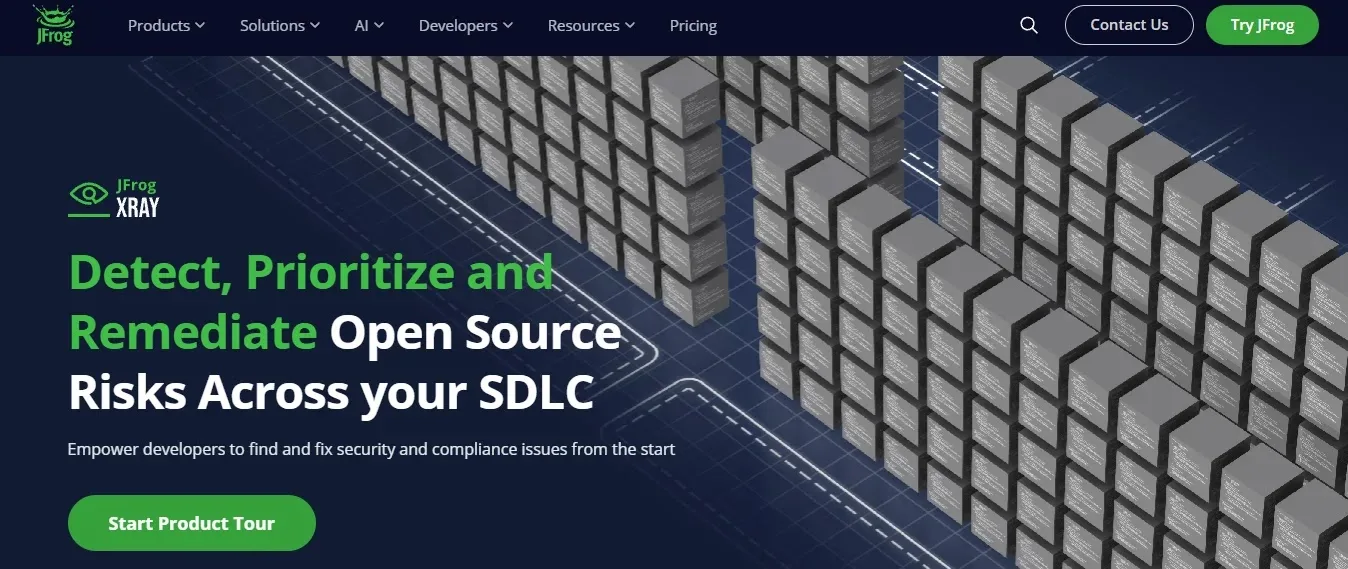The image size is (1348, 569).
Task: Click the Contact Us button
Action: coord(1129,25)
